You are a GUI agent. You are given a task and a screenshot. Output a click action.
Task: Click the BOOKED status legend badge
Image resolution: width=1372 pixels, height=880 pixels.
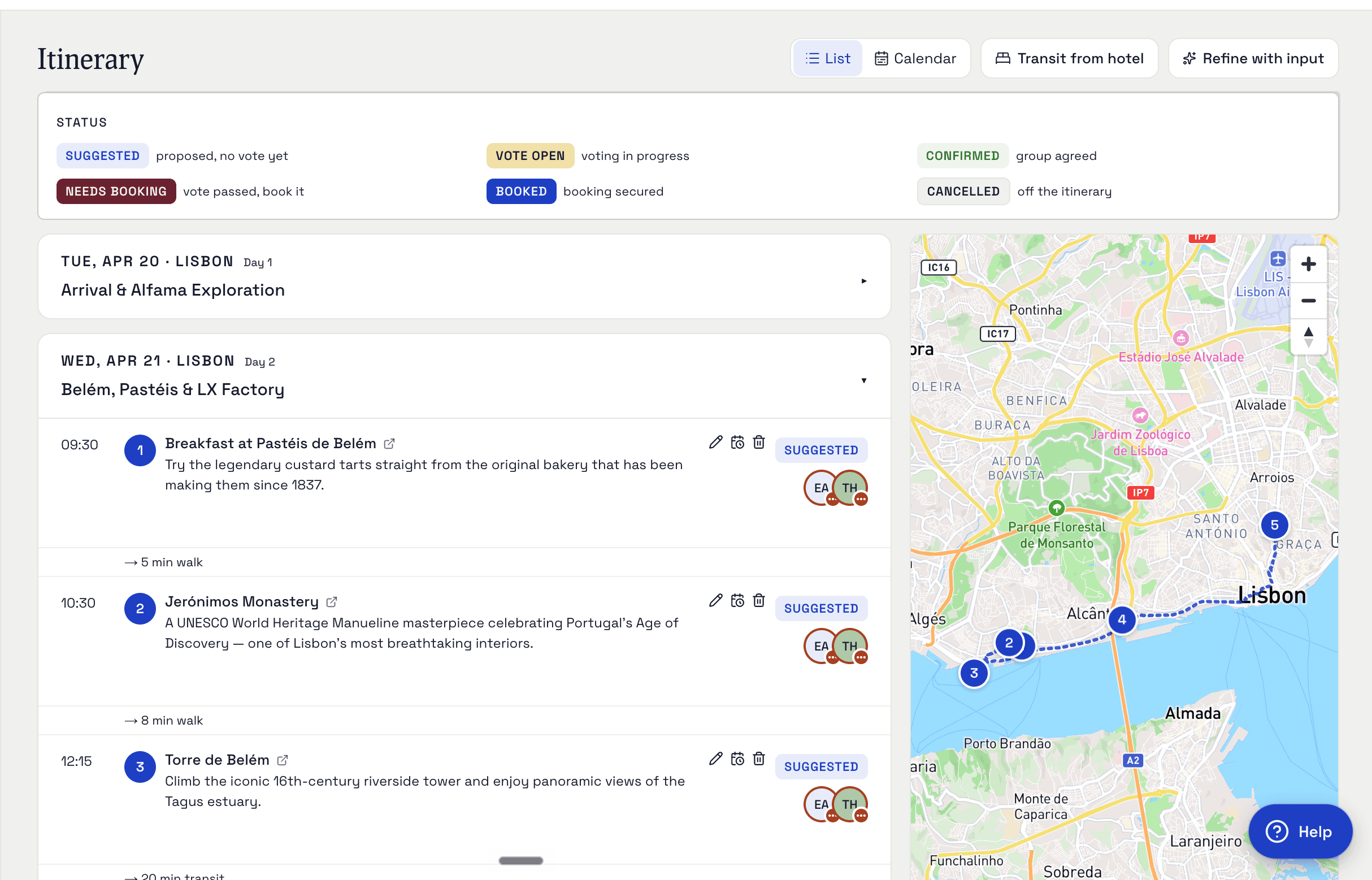point(521,192)
